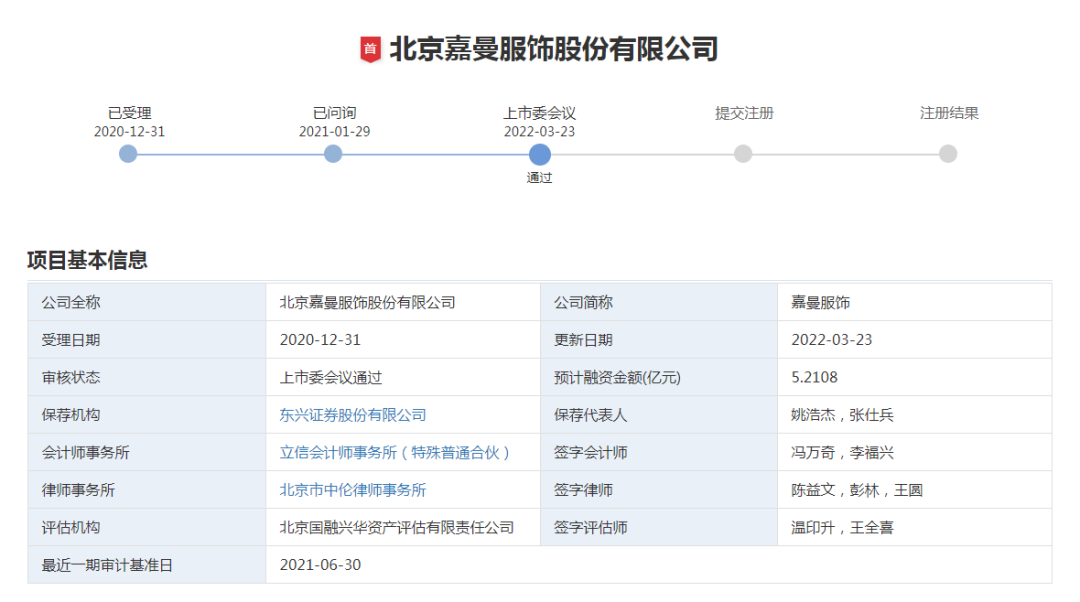Image resolution: width=1080 pixels, height=602 pixels.
Task: Click the 提交注册 timeline step circle
Action: click(743, 154)
